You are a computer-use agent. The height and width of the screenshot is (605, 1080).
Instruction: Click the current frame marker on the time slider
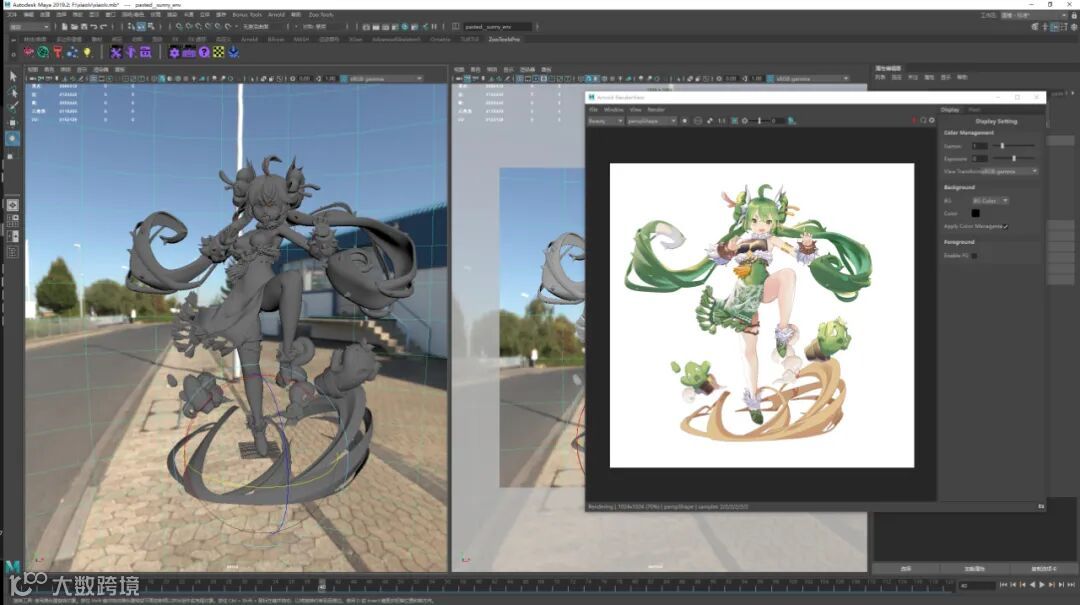(322, 585)
